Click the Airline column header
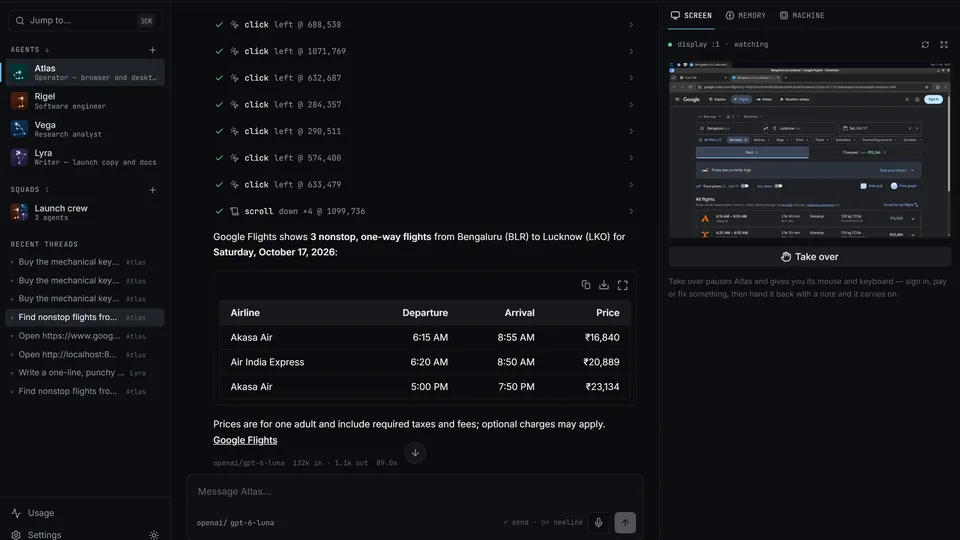Screen dimensions: 960x540 click(x=245, y=312)
